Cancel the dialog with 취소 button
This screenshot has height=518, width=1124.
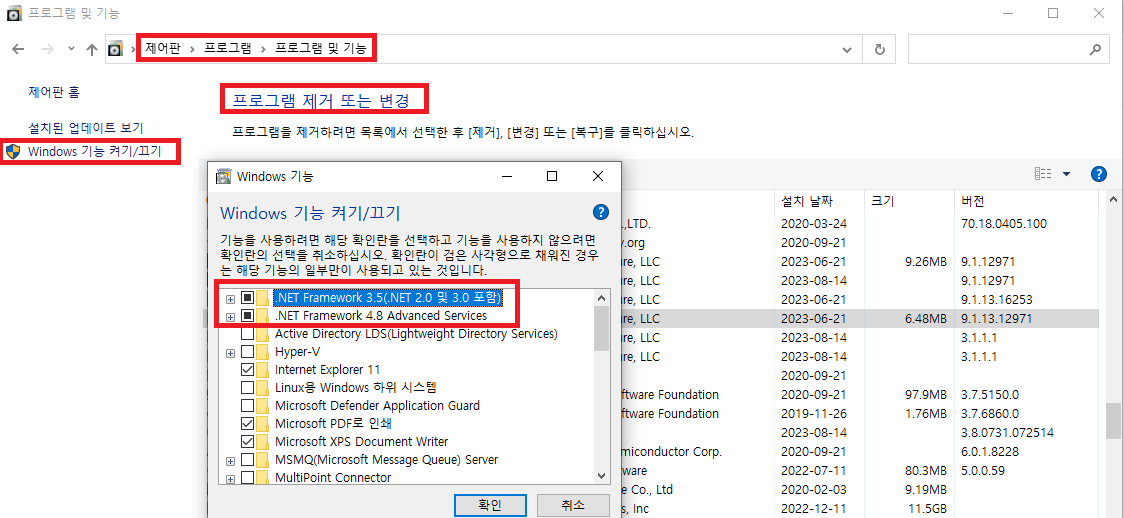click(572, 504)
